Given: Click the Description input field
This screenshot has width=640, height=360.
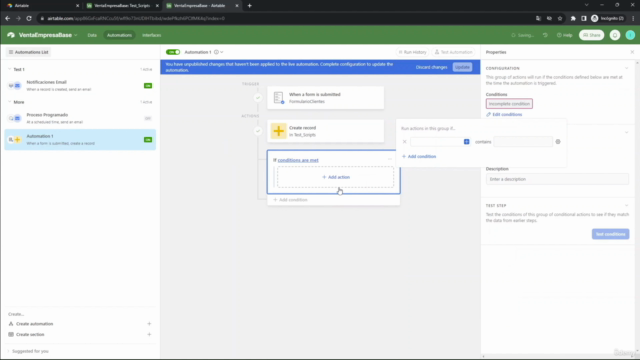Looking at the screenshot, I should 557,179.
